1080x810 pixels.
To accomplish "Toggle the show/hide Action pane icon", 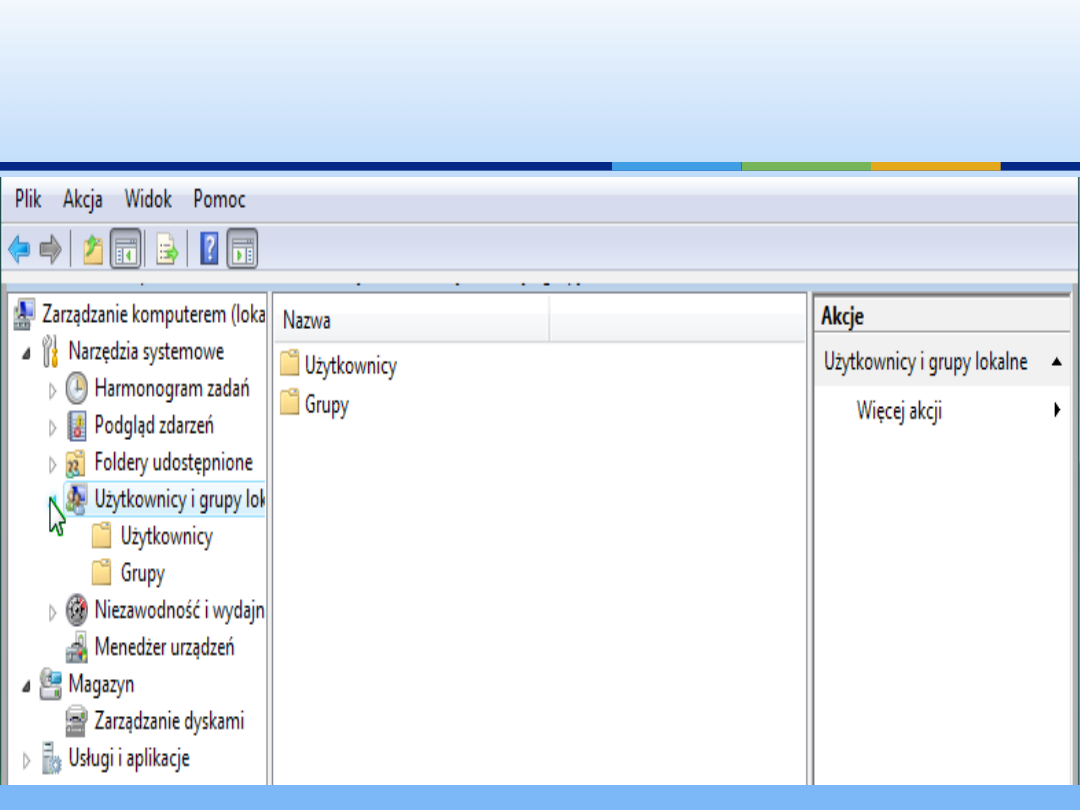I will point(242,249).
